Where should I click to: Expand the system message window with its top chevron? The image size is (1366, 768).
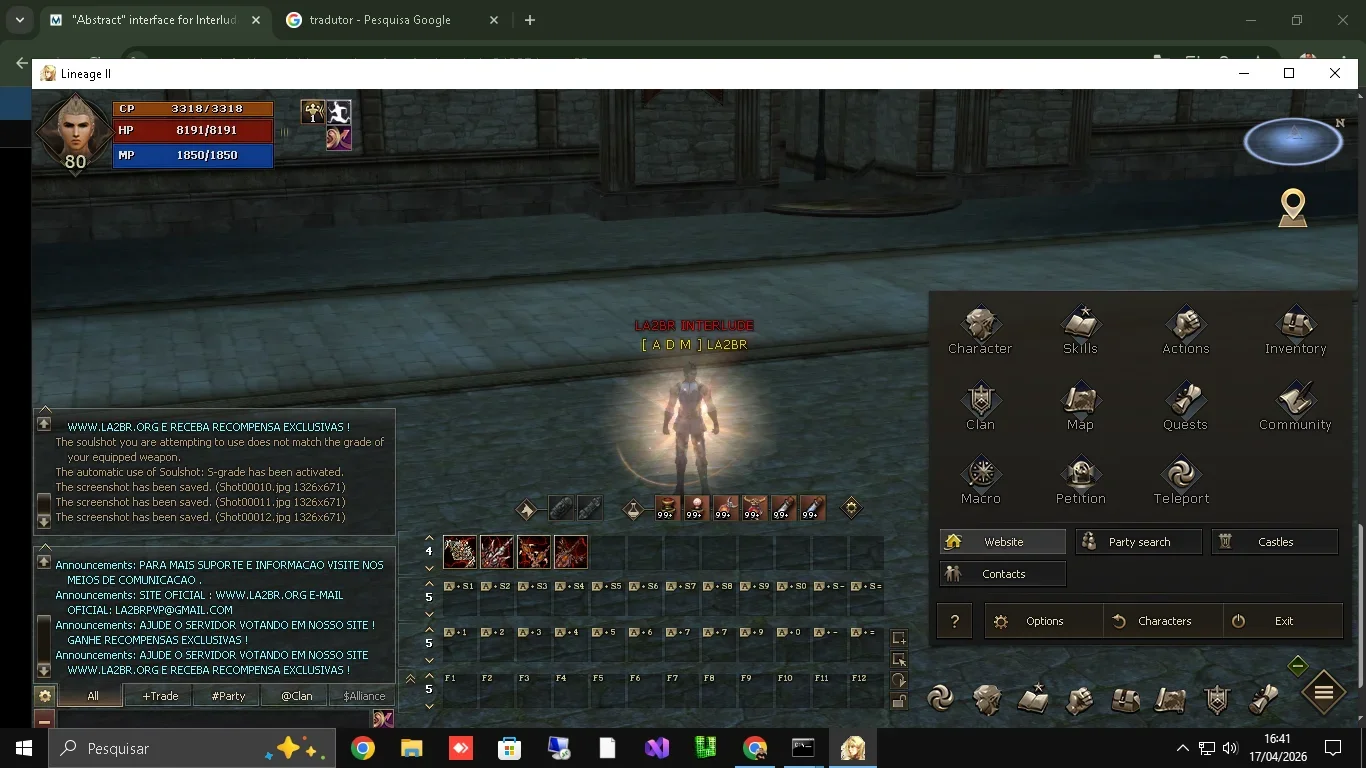[x=44, y=409]
